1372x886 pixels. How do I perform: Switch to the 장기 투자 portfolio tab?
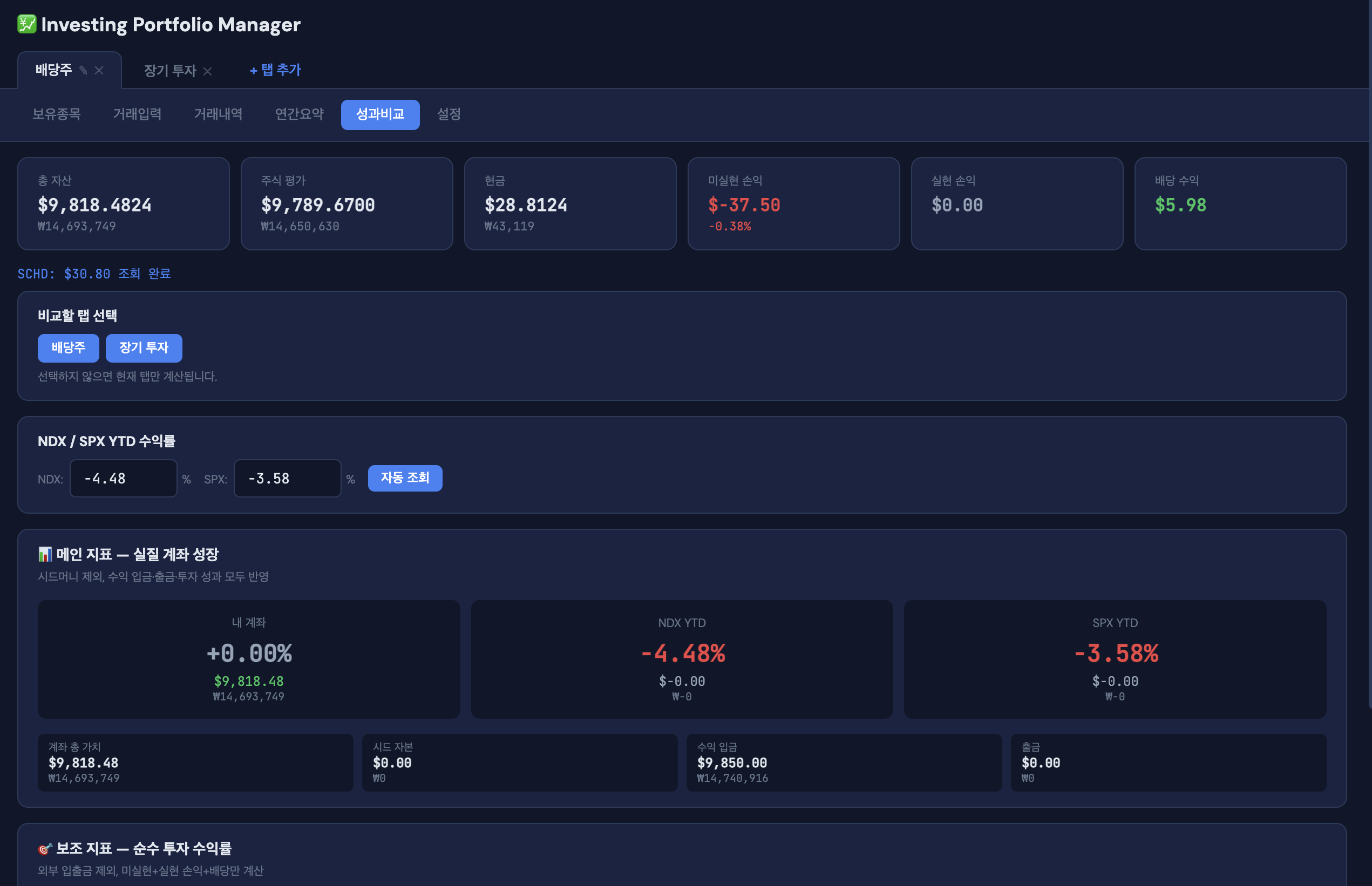(x=170, y=71)
